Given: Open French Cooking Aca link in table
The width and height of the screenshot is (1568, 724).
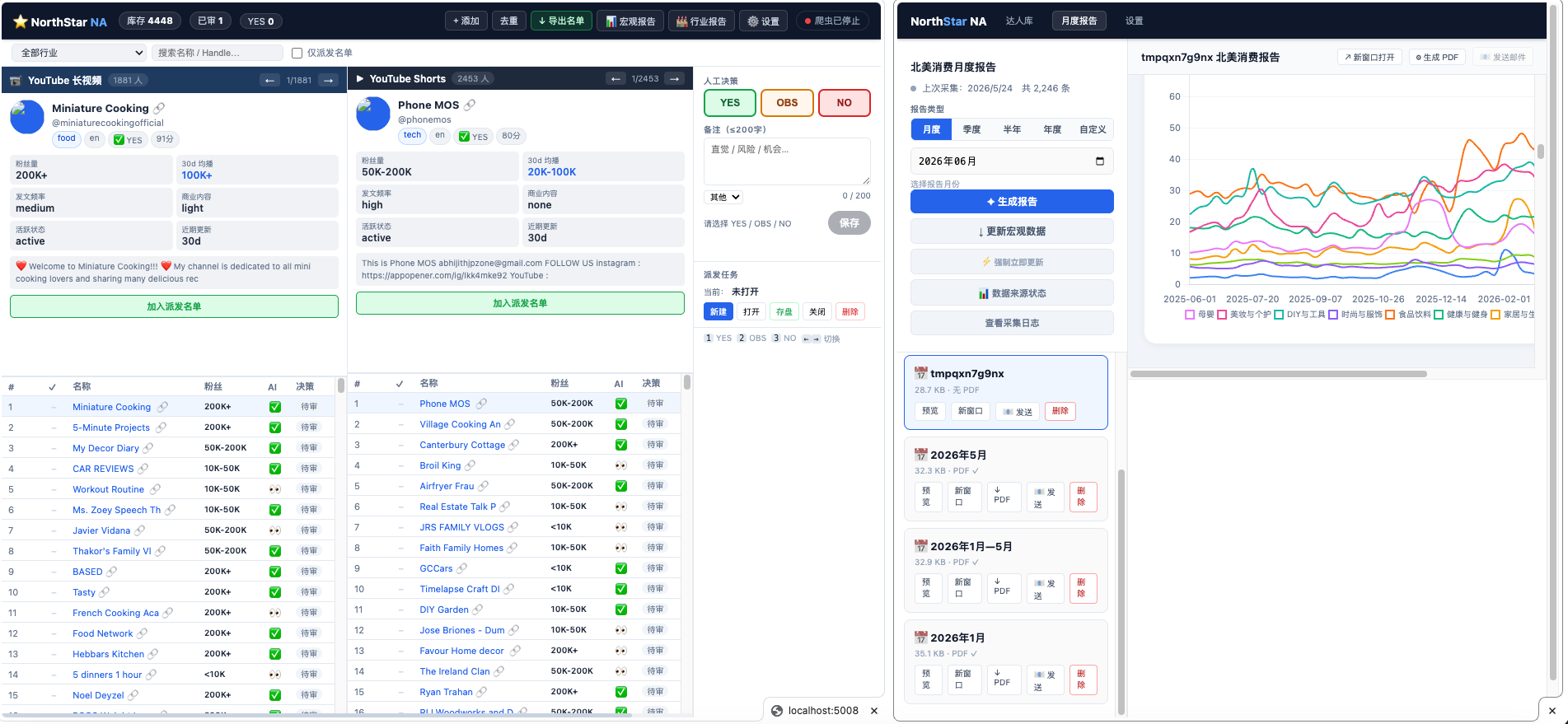Looking at the screenshot, I should pyautogui.click(x=115, y=613).
